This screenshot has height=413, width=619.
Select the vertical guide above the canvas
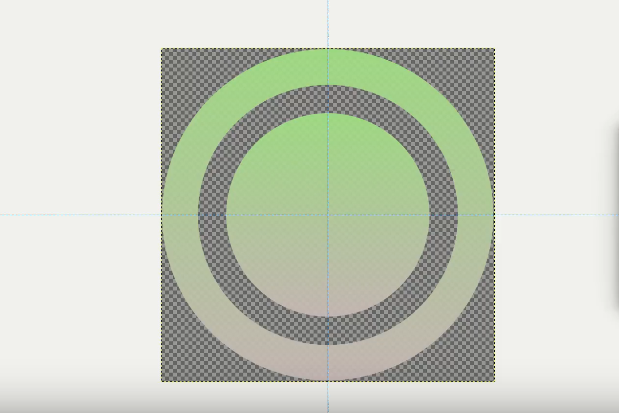pos(328,24)
